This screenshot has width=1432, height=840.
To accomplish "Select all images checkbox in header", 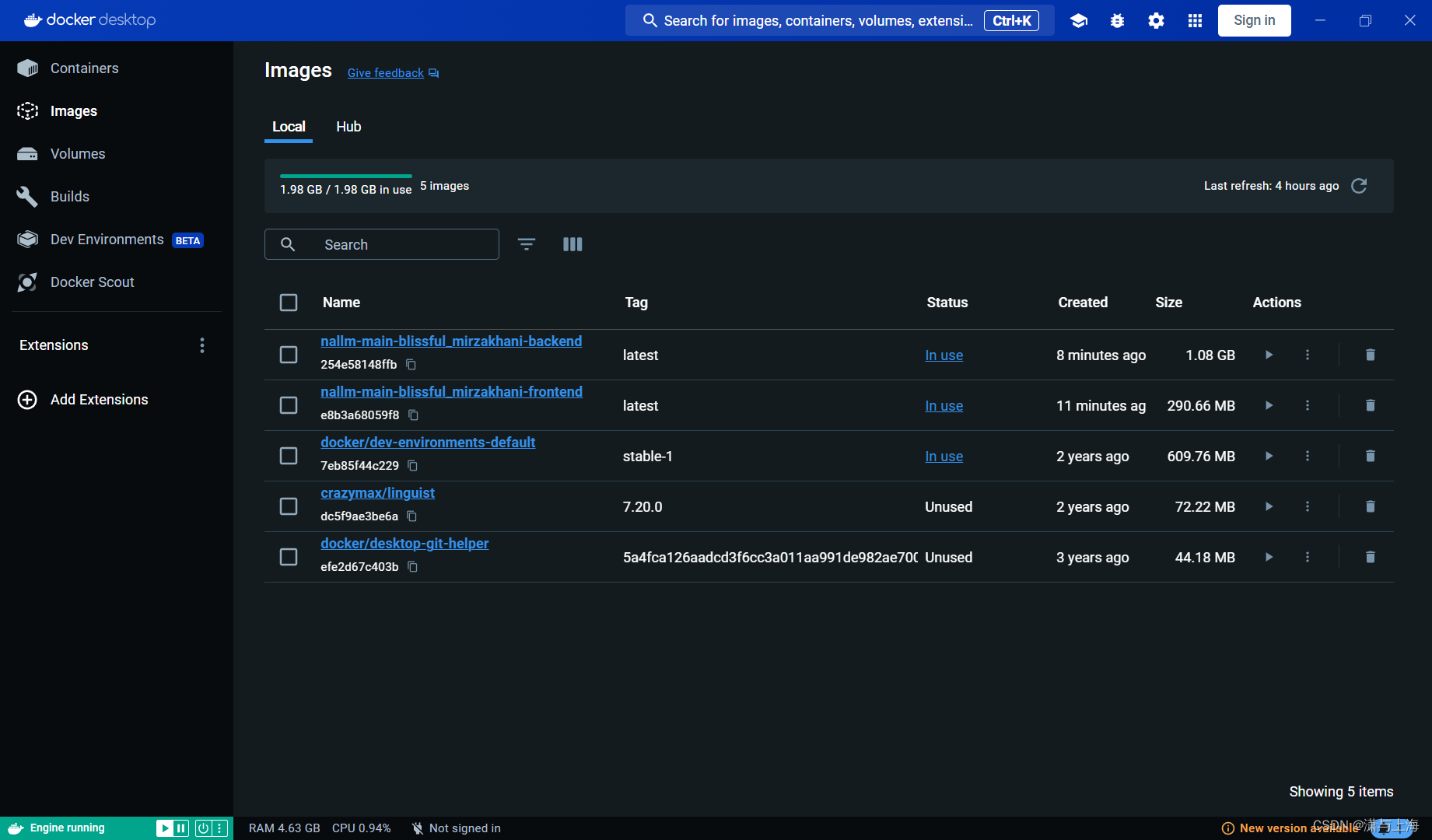I will [x=289, y=303].
